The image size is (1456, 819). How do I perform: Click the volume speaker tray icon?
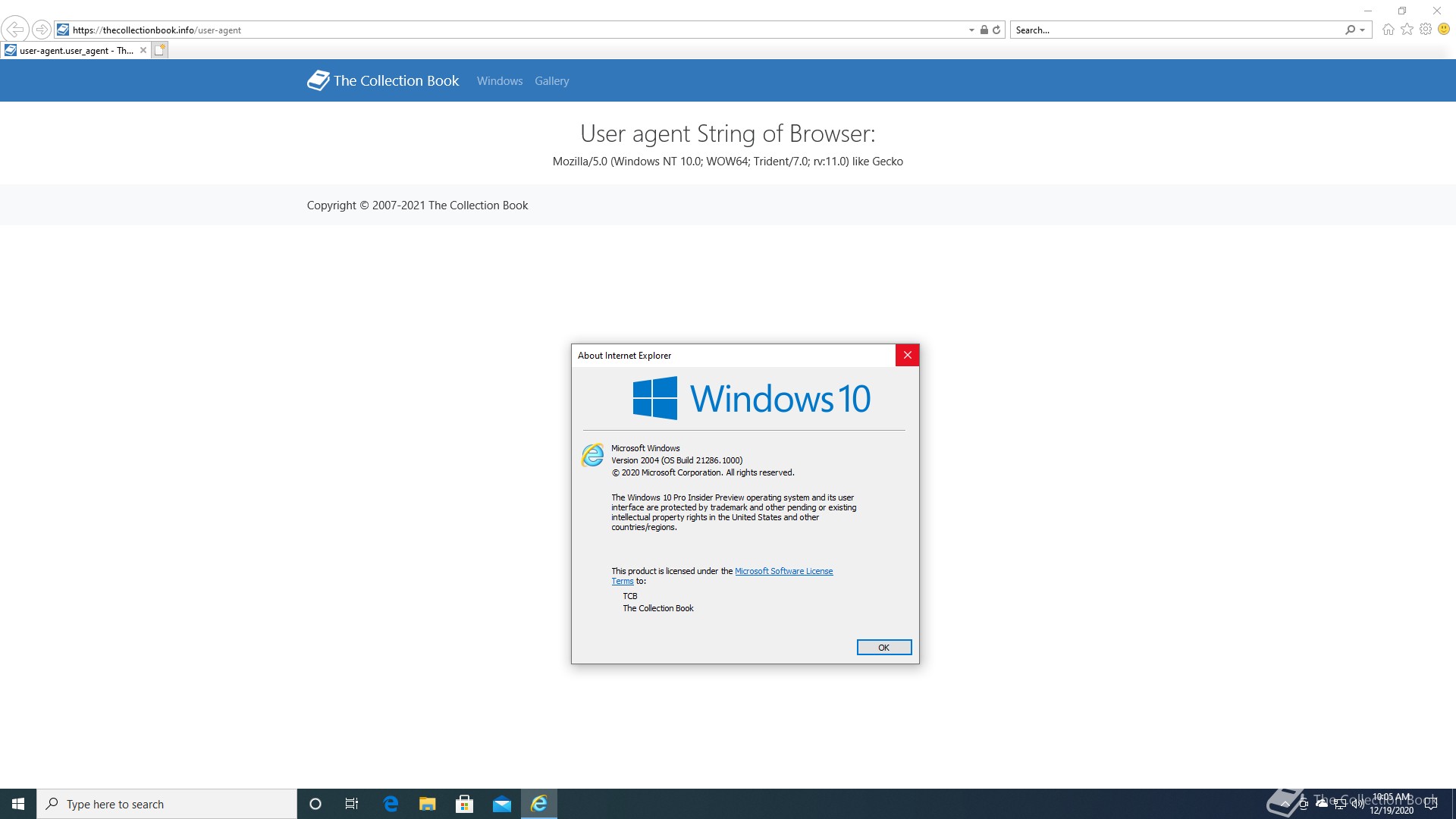[1357, 804]
